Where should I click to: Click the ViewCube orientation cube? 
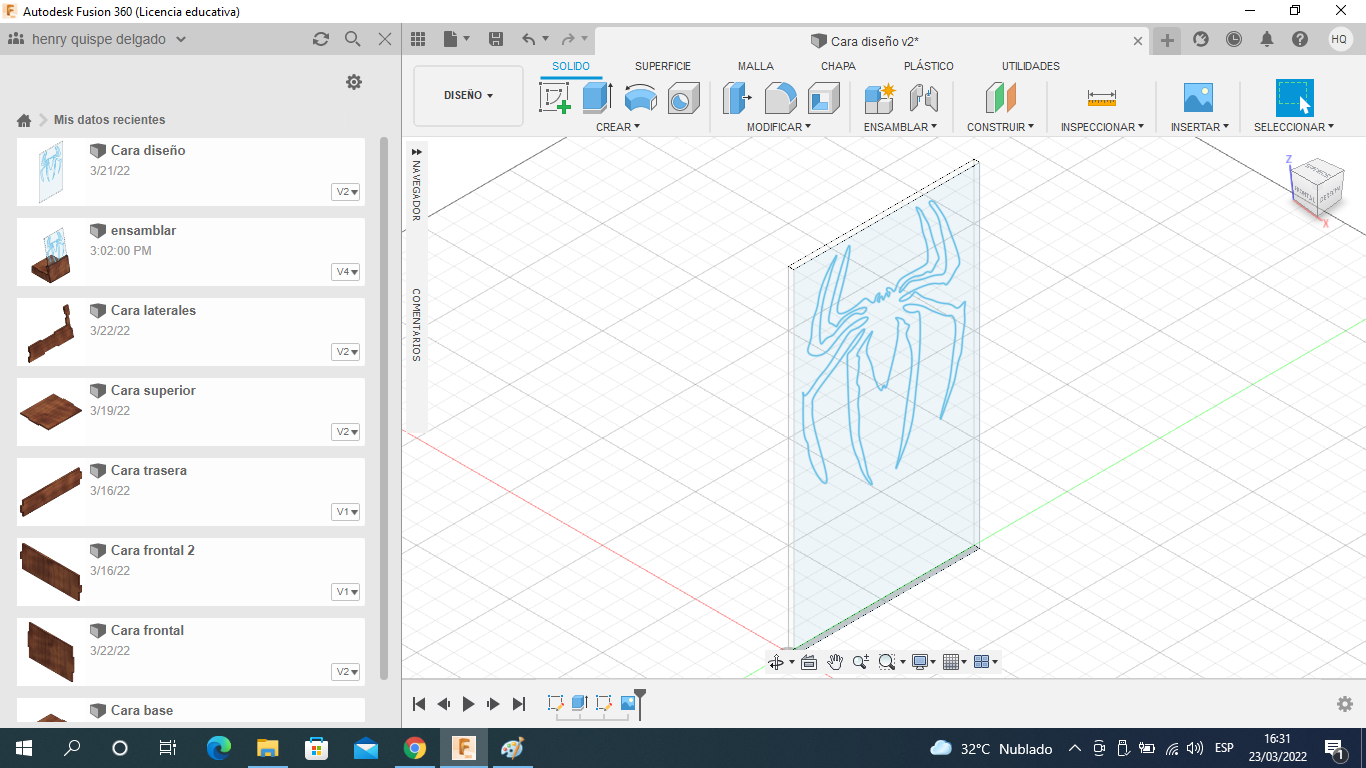(1315, 186)
